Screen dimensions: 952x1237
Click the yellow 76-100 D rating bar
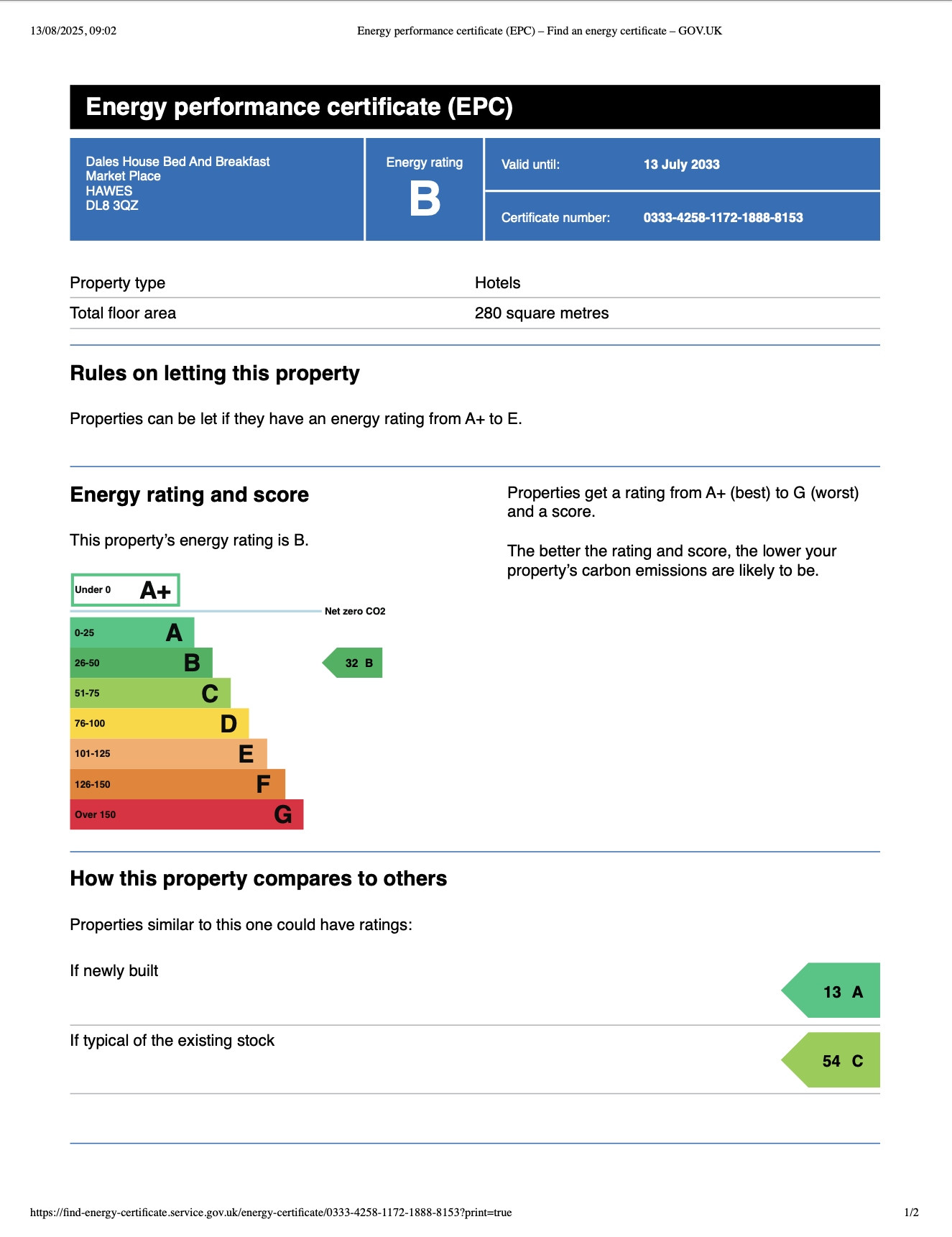[x=159, y=723]
